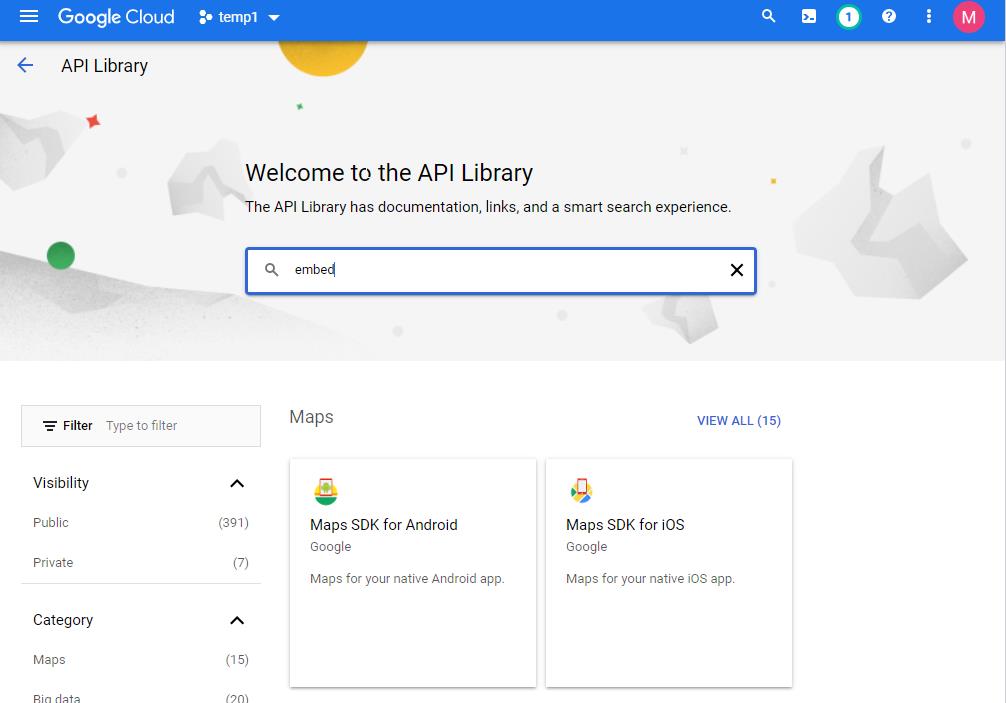Screen dimensions: 1006x703
Task: Click the (391) count beside Public
Action: [234, 523]
